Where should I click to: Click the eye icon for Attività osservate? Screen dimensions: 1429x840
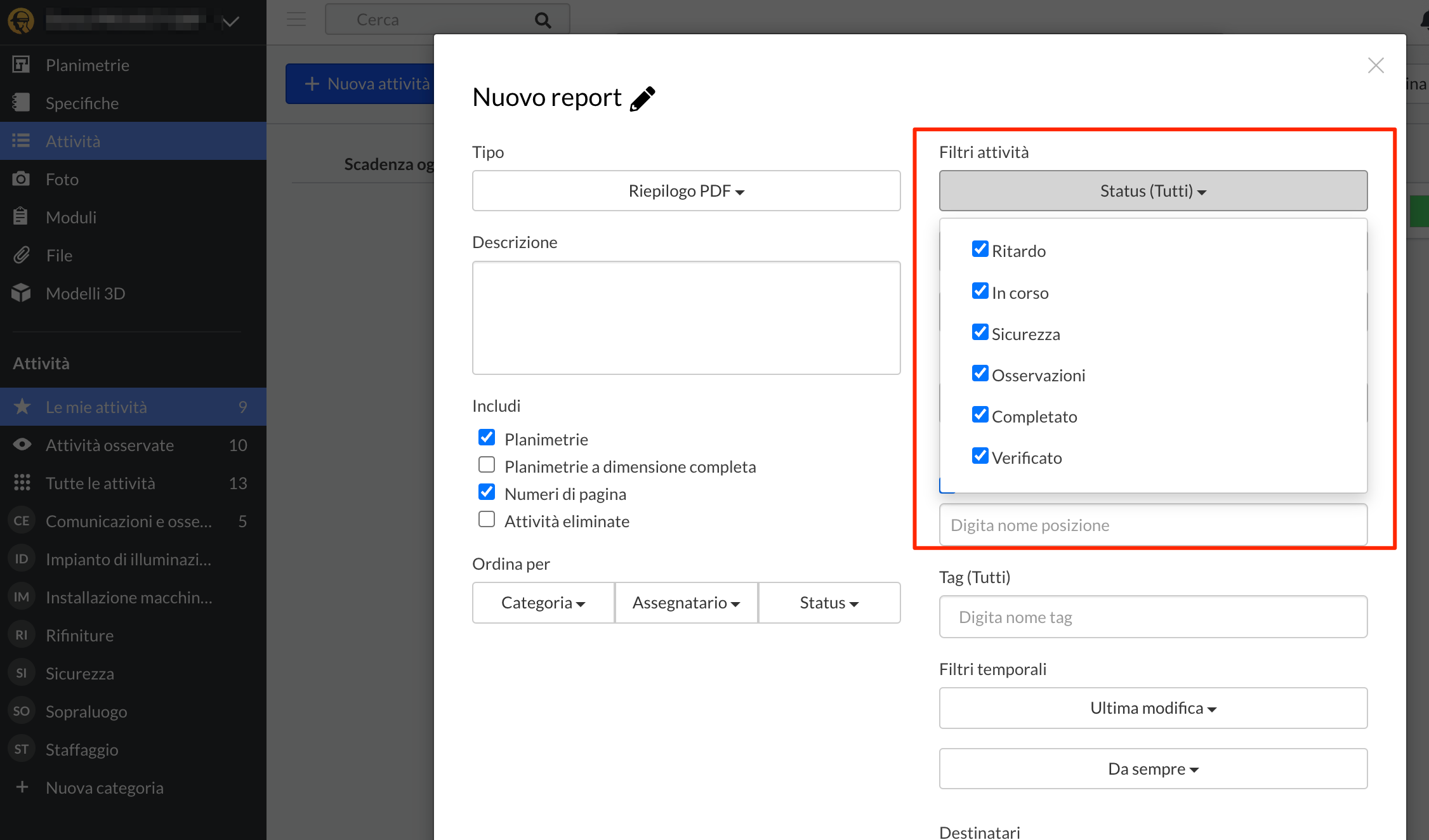[x=22, y=445]
